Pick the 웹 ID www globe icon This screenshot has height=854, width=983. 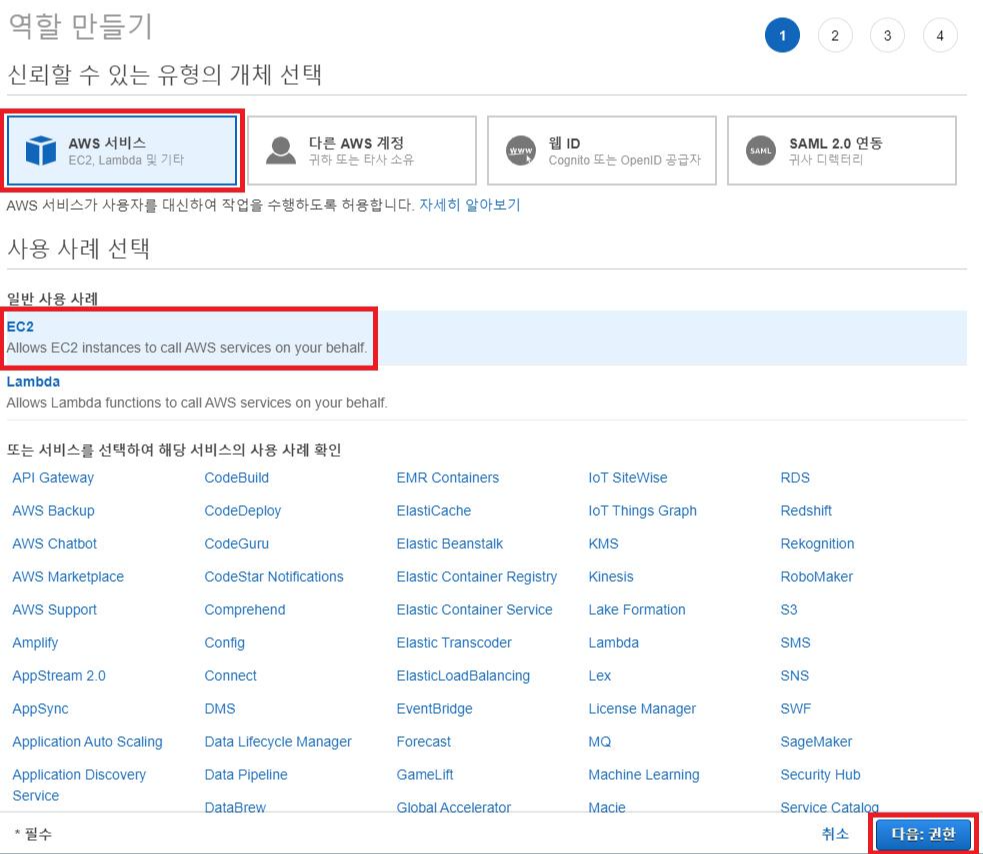521,150
